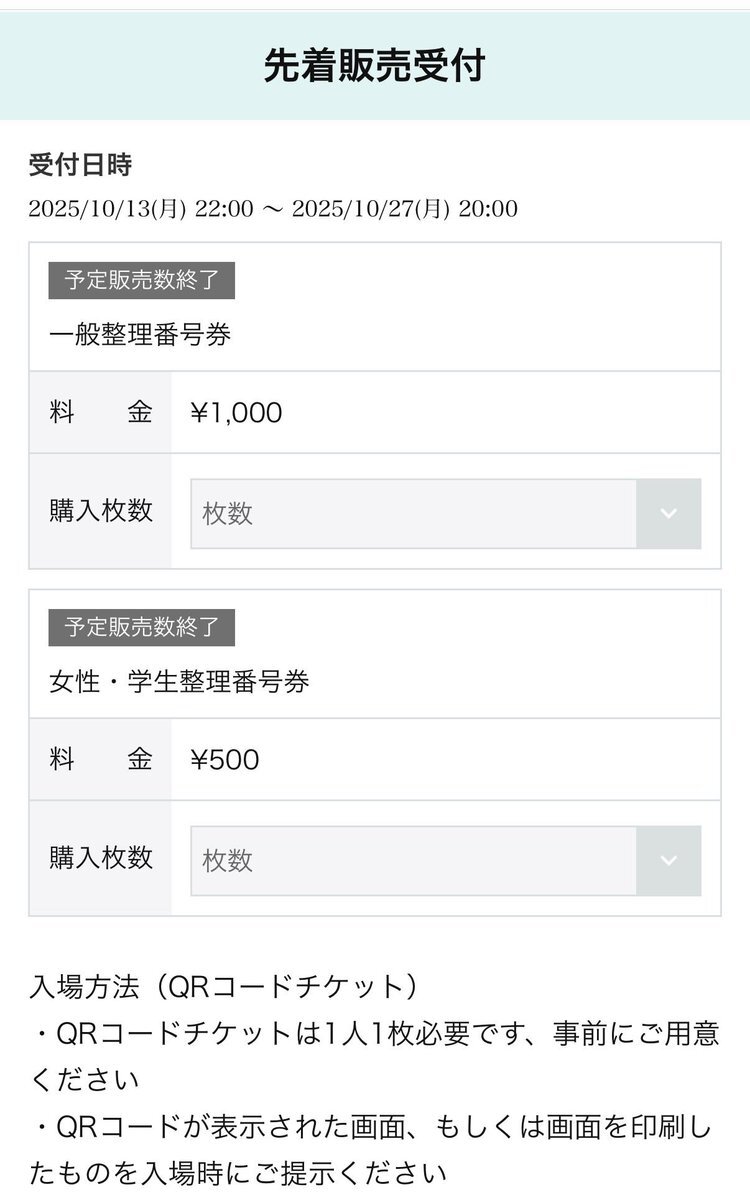Open the 枚数 dropdown for 女性・学生整理番号券
Image resolution: width=750 pixels, height=1200 pixels.
coord(414,861)
